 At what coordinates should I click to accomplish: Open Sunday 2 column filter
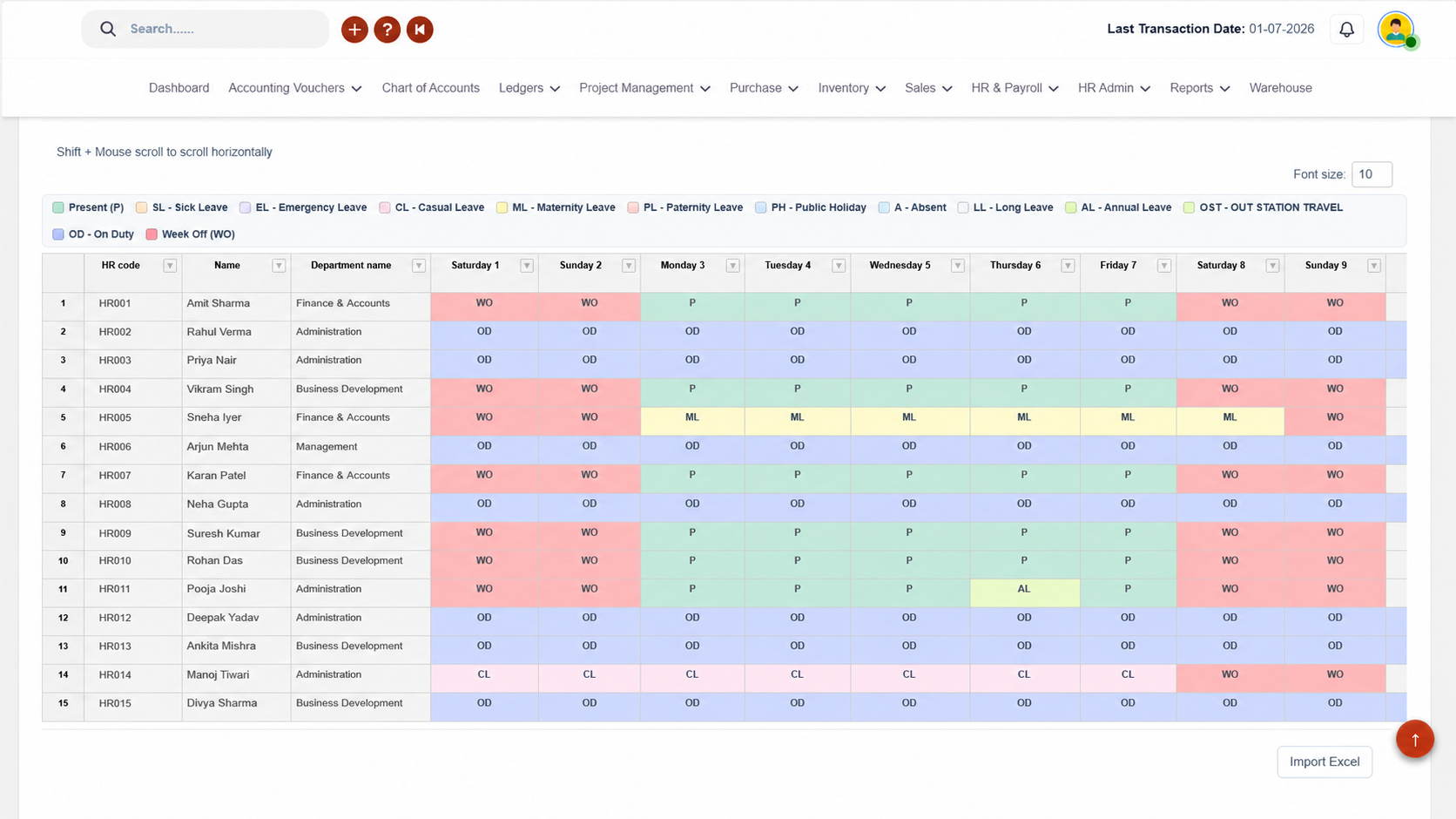click(629, 266)
